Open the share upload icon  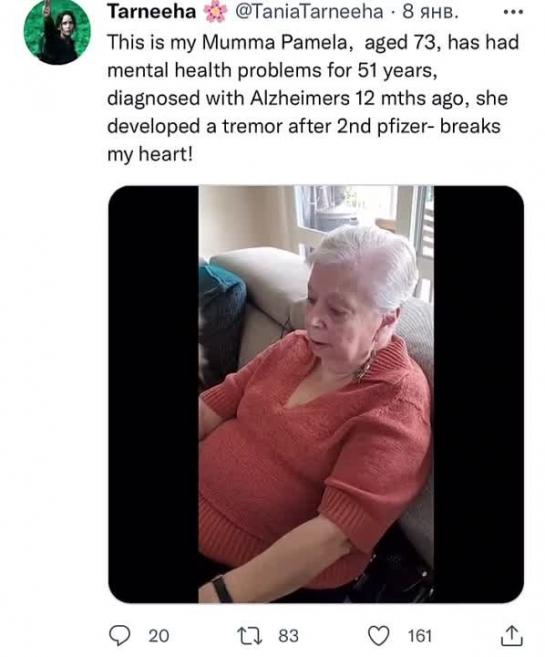512,635
